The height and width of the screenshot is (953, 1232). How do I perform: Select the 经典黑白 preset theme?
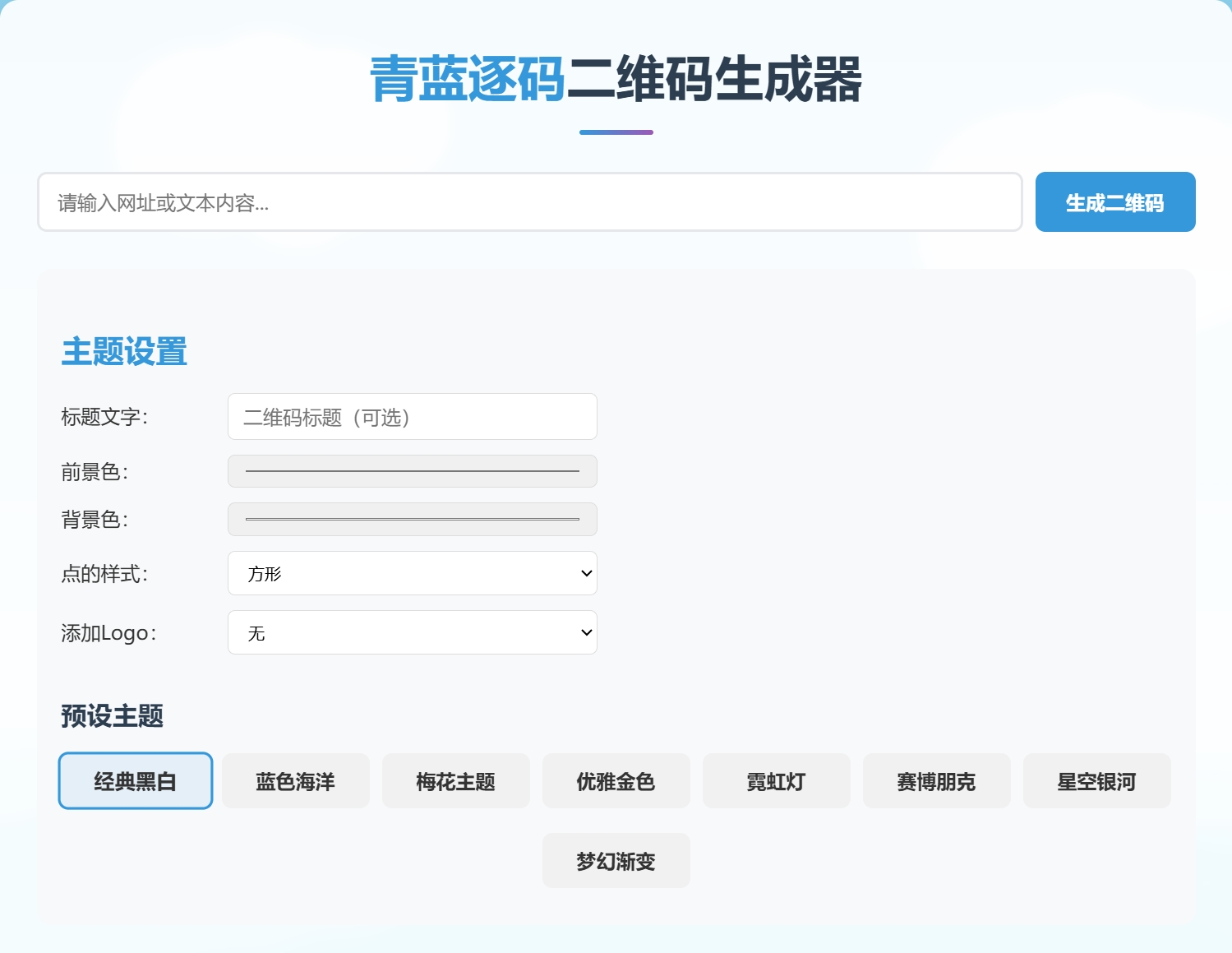click(135, 781)
